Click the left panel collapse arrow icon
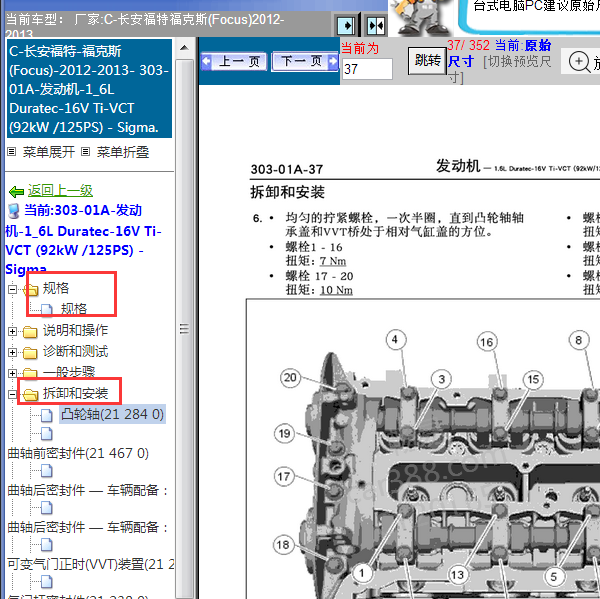Screen dimensions: 600x599 345,25
